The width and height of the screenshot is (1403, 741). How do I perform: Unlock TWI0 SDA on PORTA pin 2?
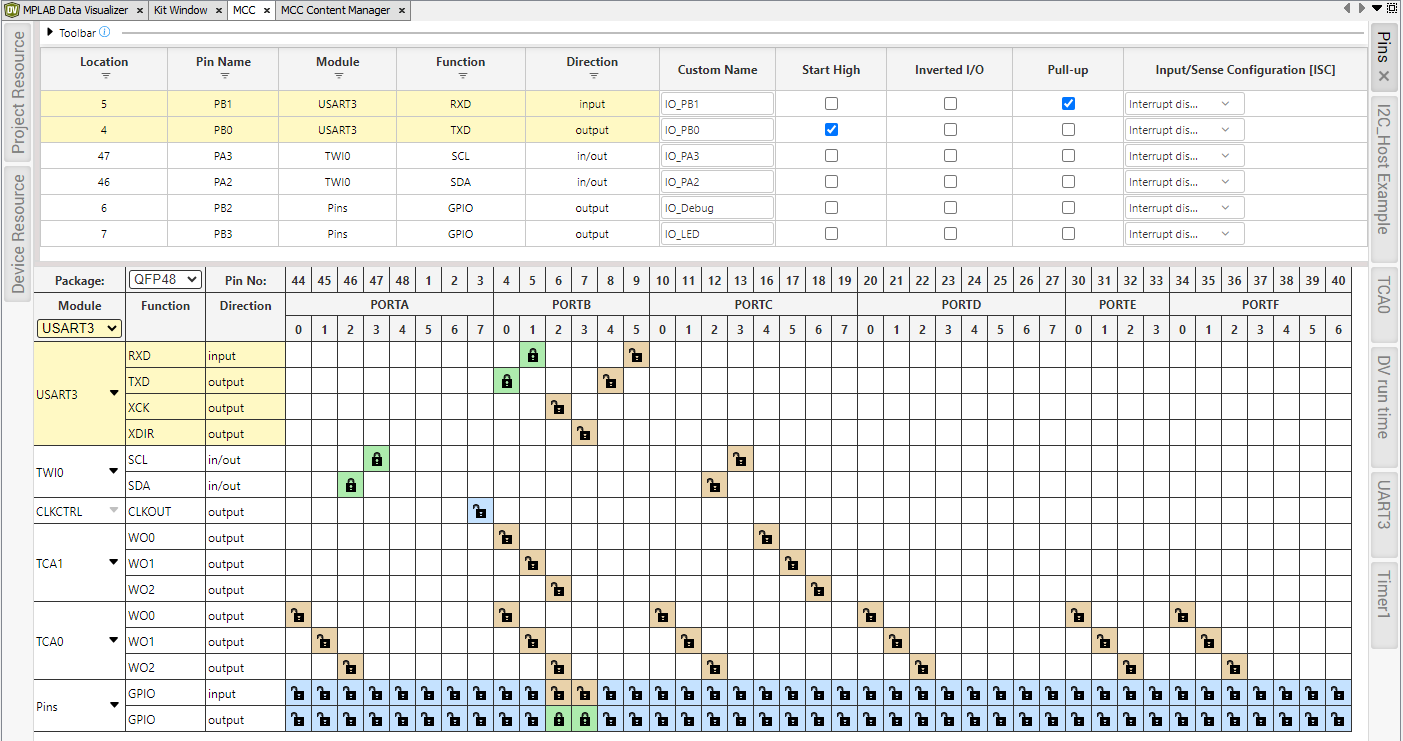pyautogui.click(x=350, y=485)
